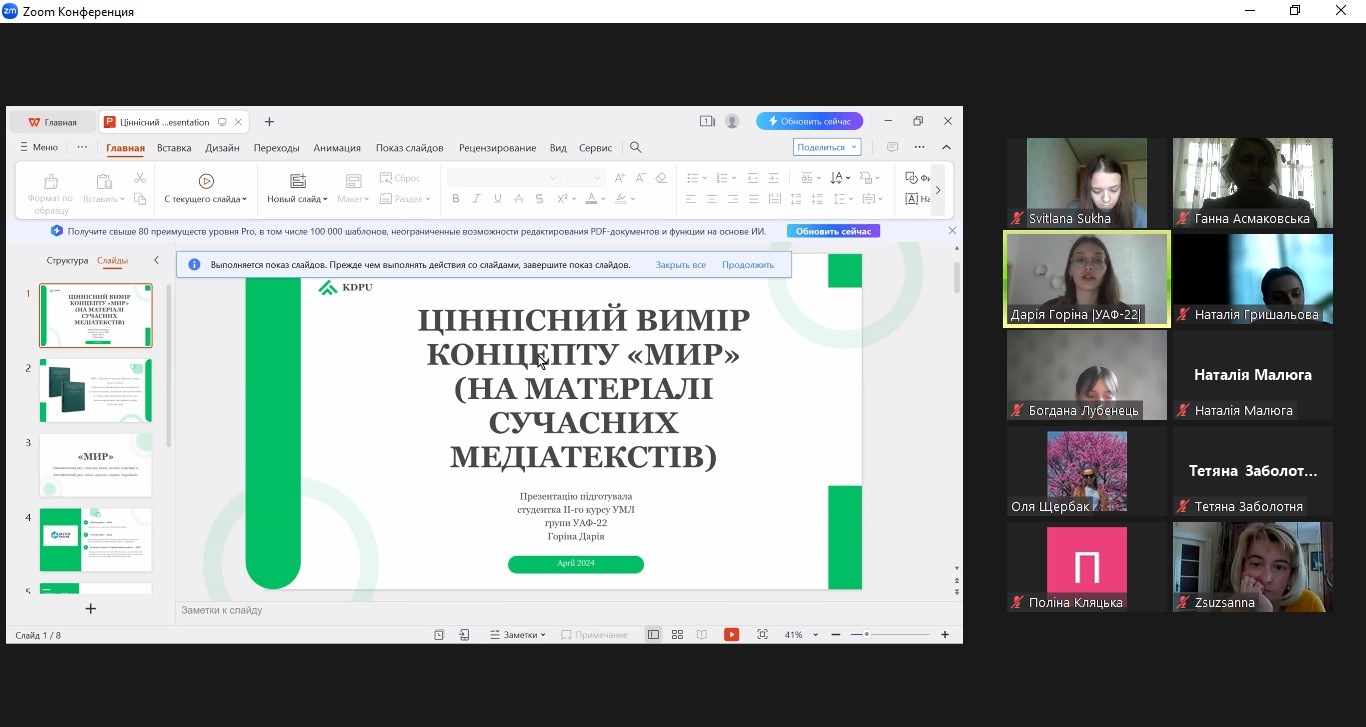Click the decrease font size icon

tap(640, 178)
